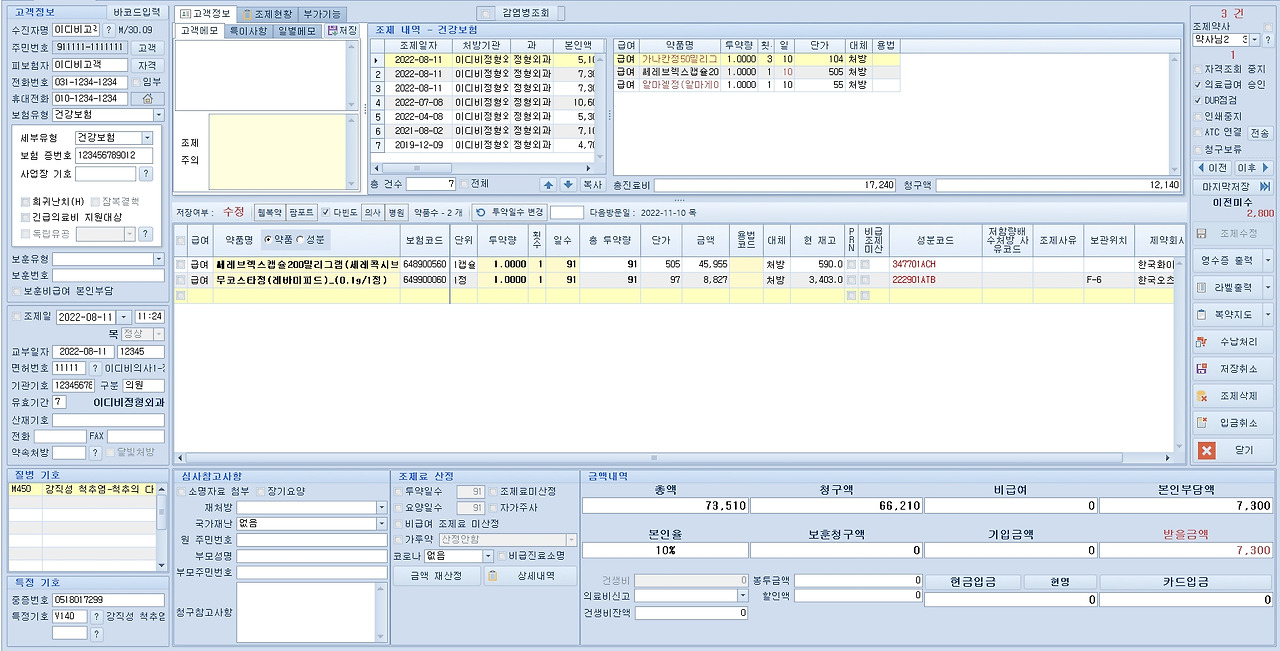Check 긴급의료비 지원대상 checkbox

pos(27,216)
